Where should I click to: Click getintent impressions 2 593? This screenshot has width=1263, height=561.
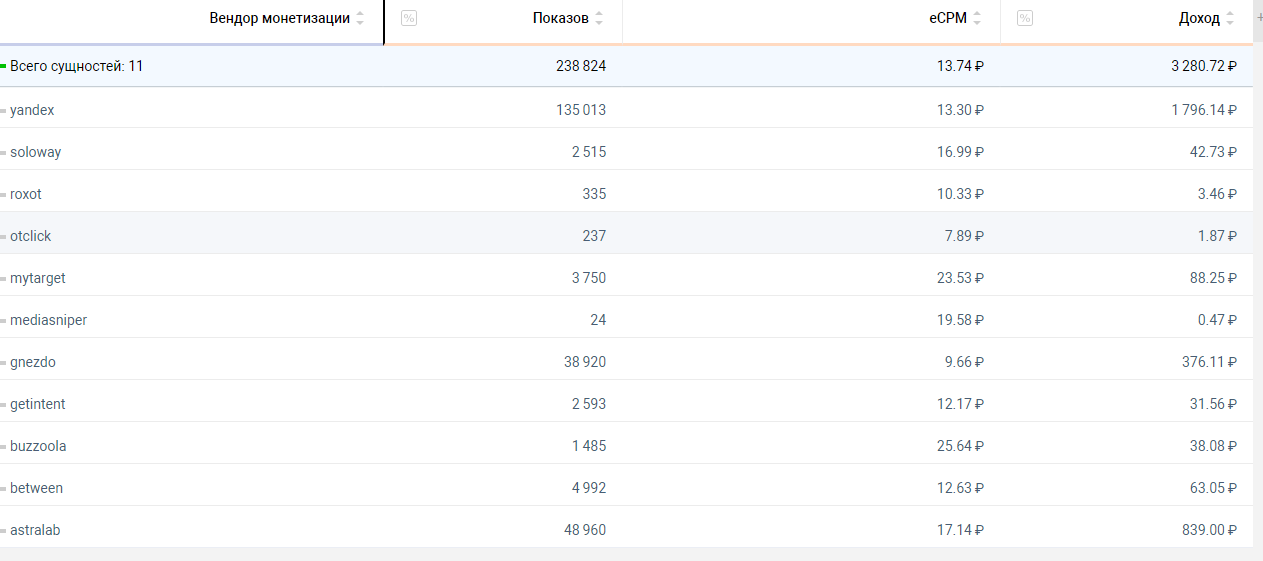pos(589,404)
